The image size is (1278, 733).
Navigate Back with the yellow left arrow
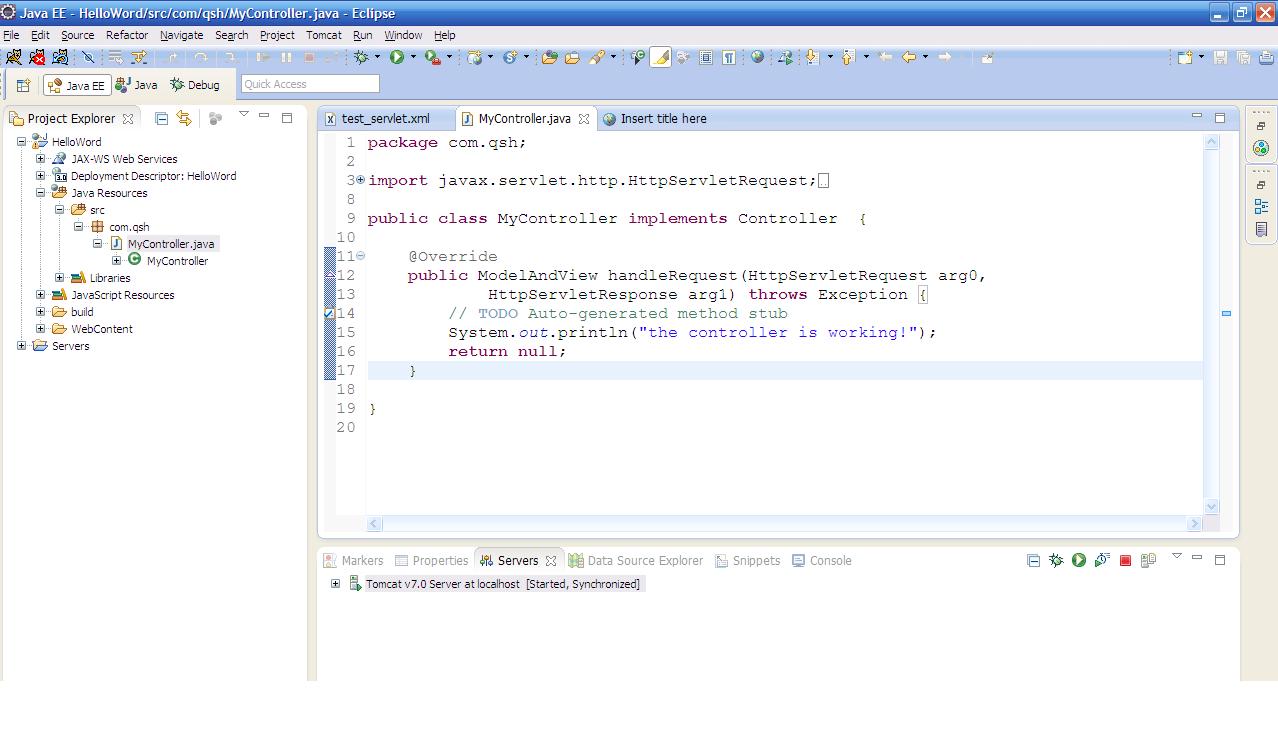(908, 57)
